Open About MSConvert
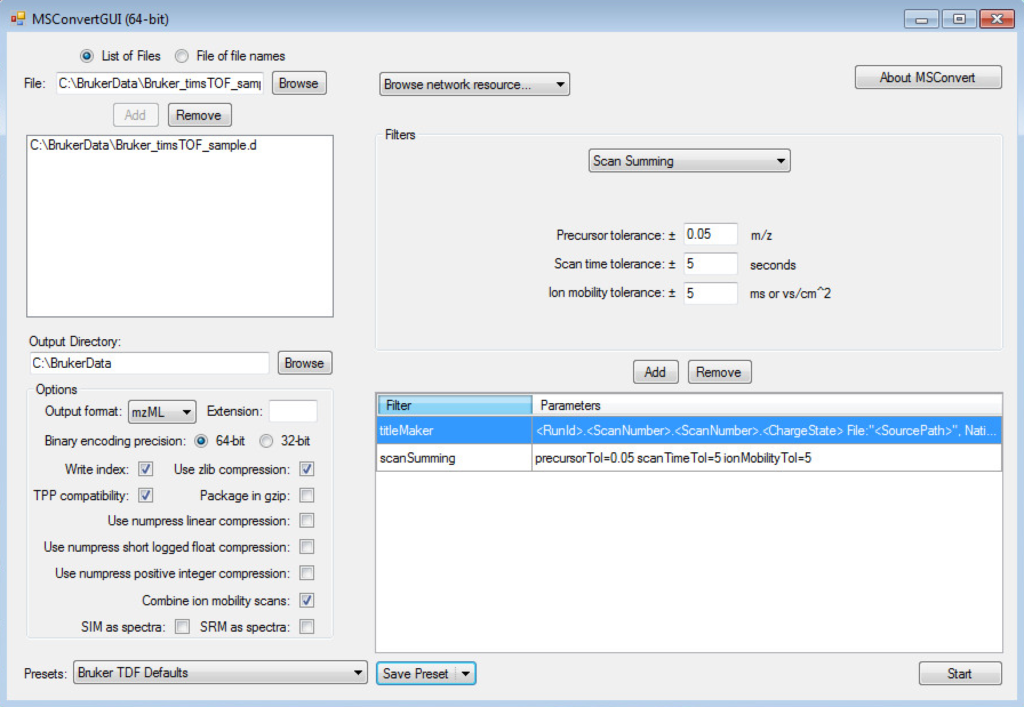 pos(928,77)
